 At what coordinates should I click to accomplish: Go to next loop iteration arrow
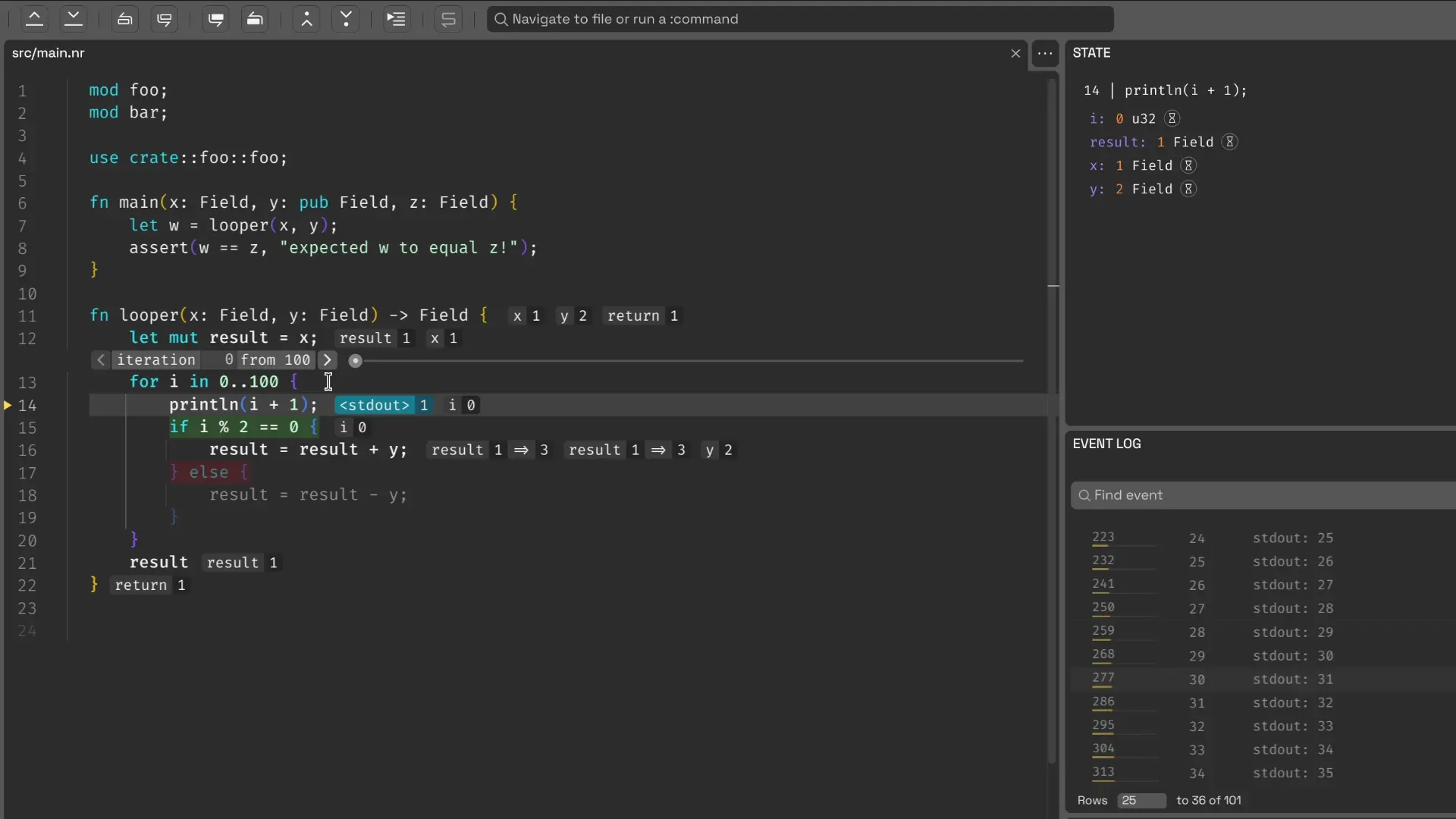(327, 360)
